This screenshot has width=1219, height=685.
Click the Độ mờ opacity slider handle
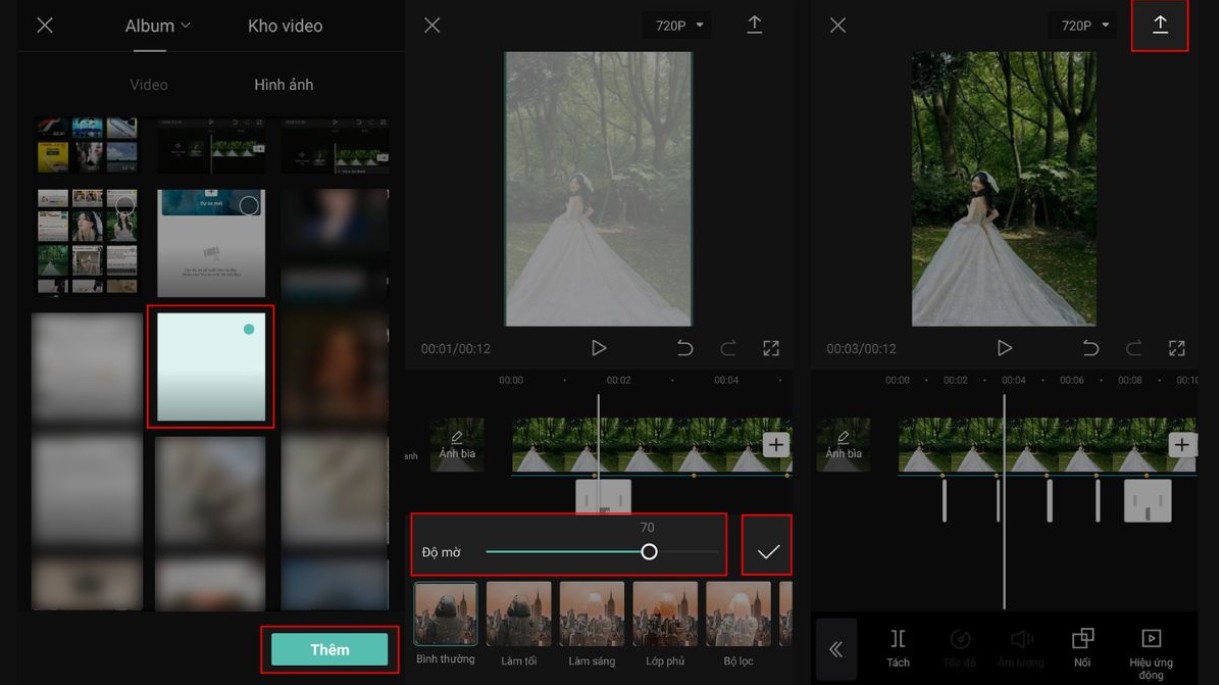649,552
